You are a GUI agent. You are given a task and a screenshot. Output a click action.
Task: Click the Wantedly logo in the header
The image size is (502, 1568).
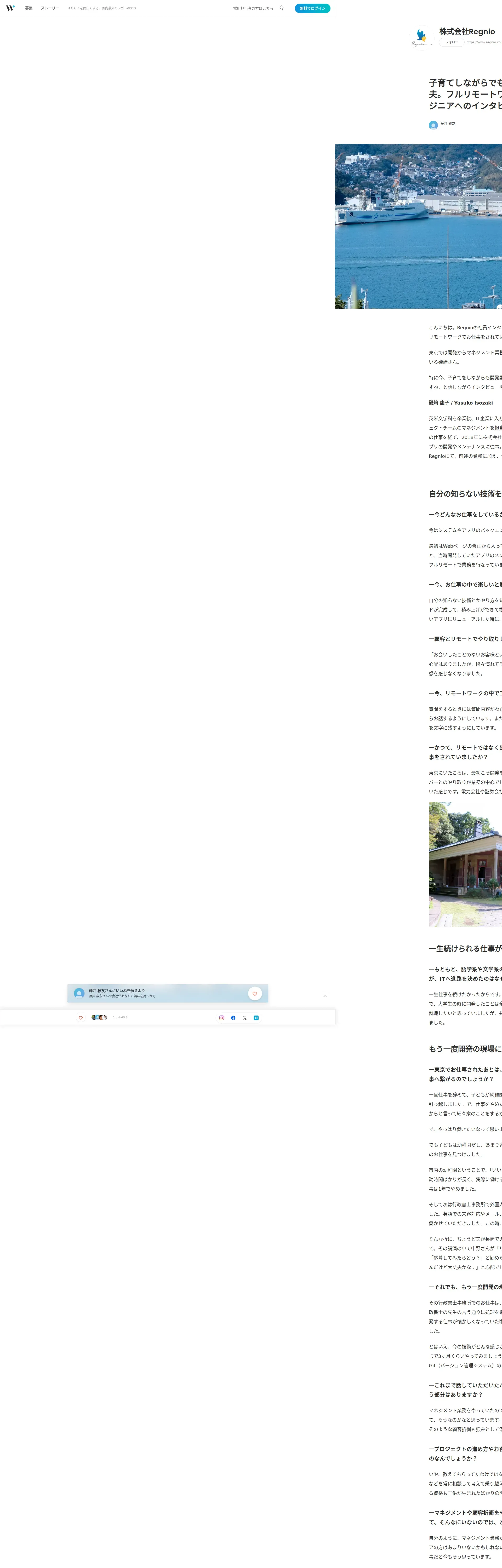pos(10,9)
